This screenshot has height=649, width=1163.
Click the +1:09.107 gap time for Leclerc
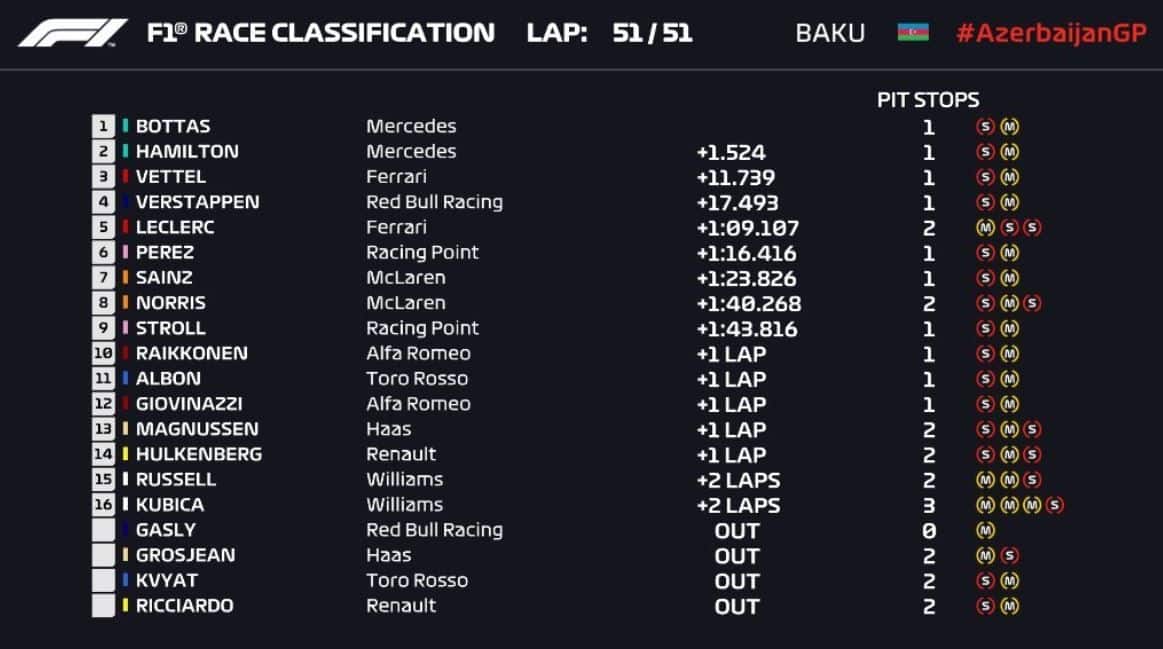(748, 228)
